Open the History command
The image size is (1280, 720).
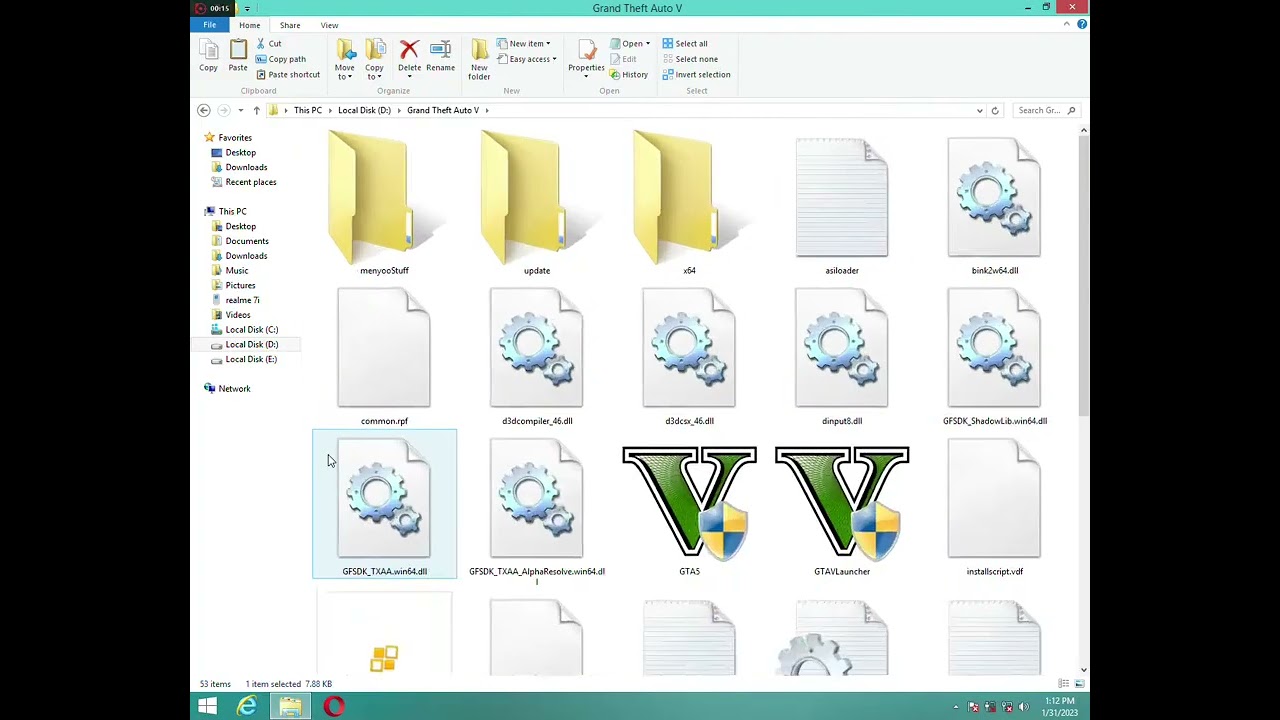coord(628,75)
